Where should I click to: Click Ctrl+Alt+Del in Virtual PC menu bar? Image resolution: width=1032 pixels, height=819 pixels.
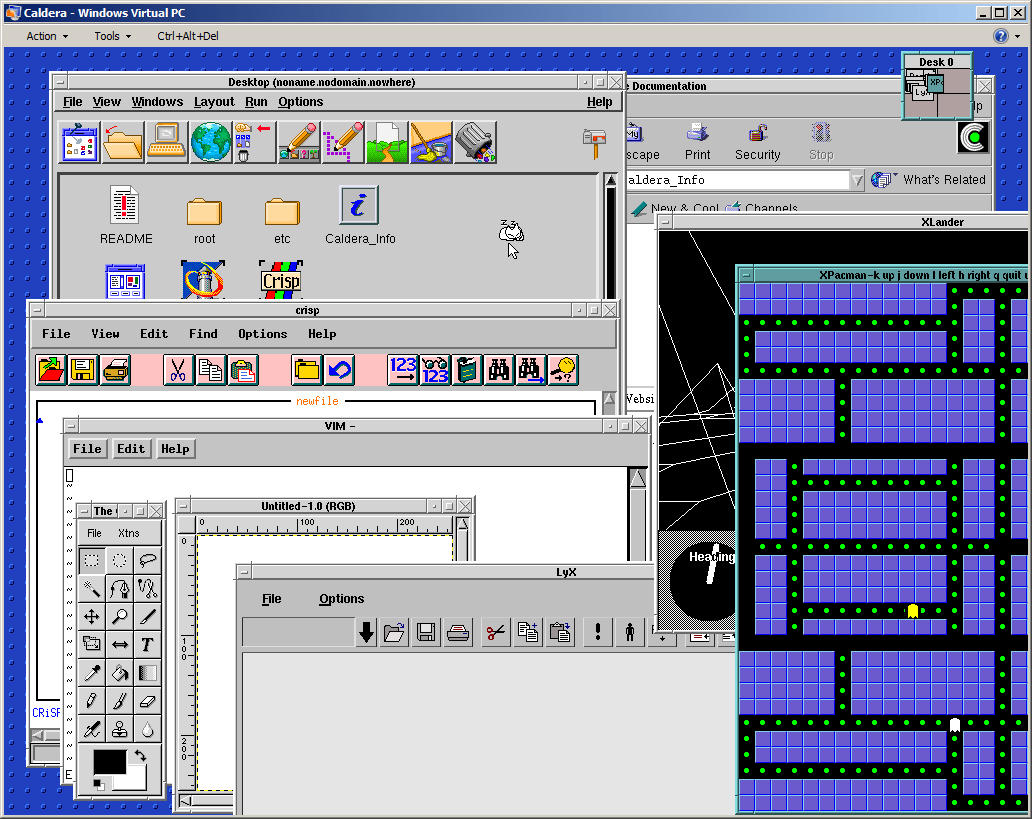(188, 36)
